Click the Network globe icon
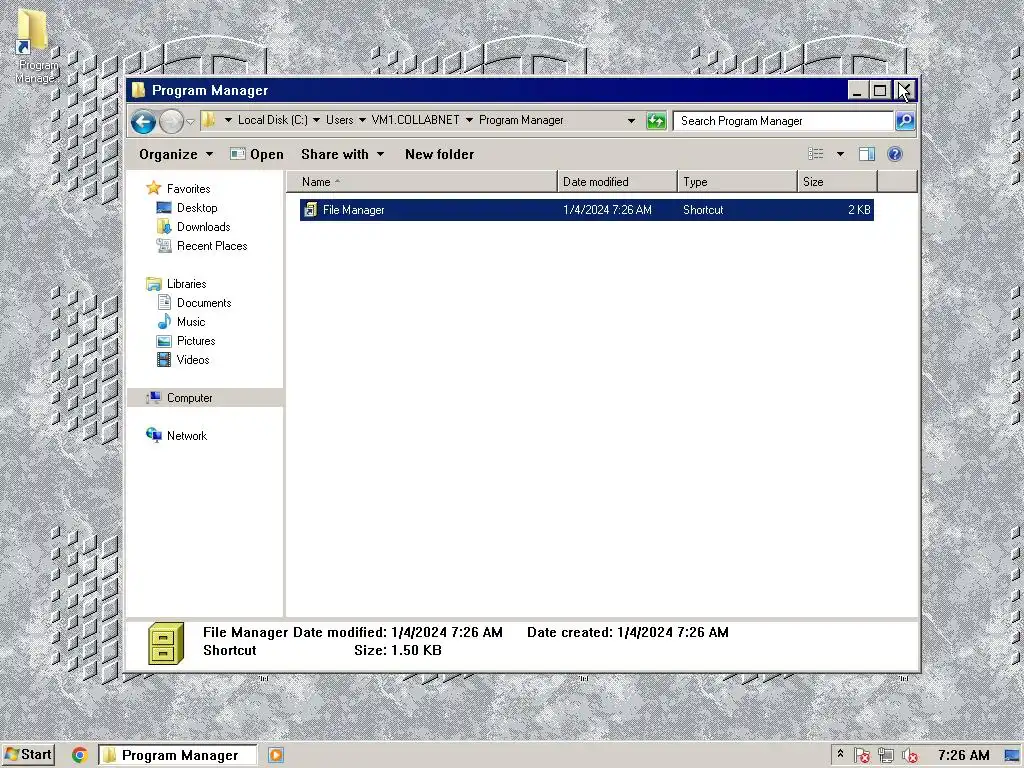The image size is (1024, 768). click(154, 435)
